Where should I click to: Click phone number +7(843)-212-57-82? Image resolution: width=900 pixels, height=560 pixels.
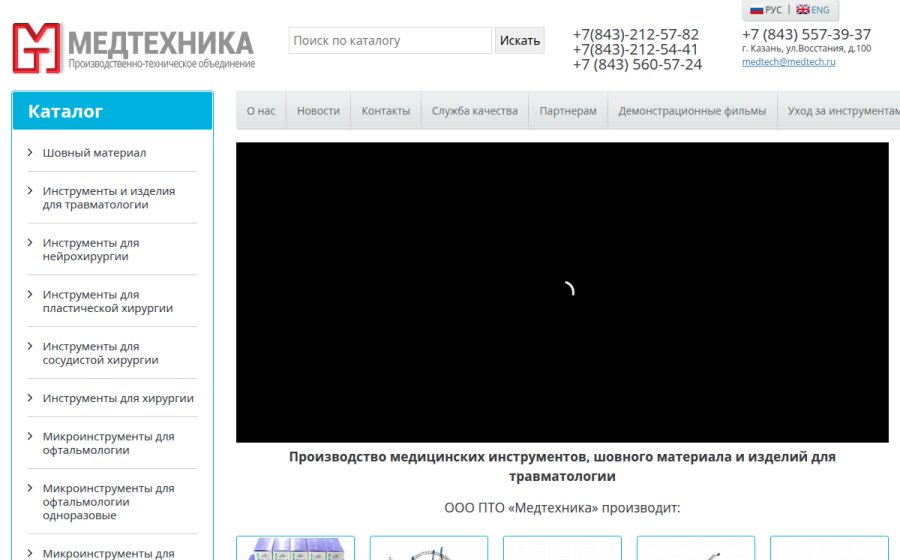click(x=635, y=34)
